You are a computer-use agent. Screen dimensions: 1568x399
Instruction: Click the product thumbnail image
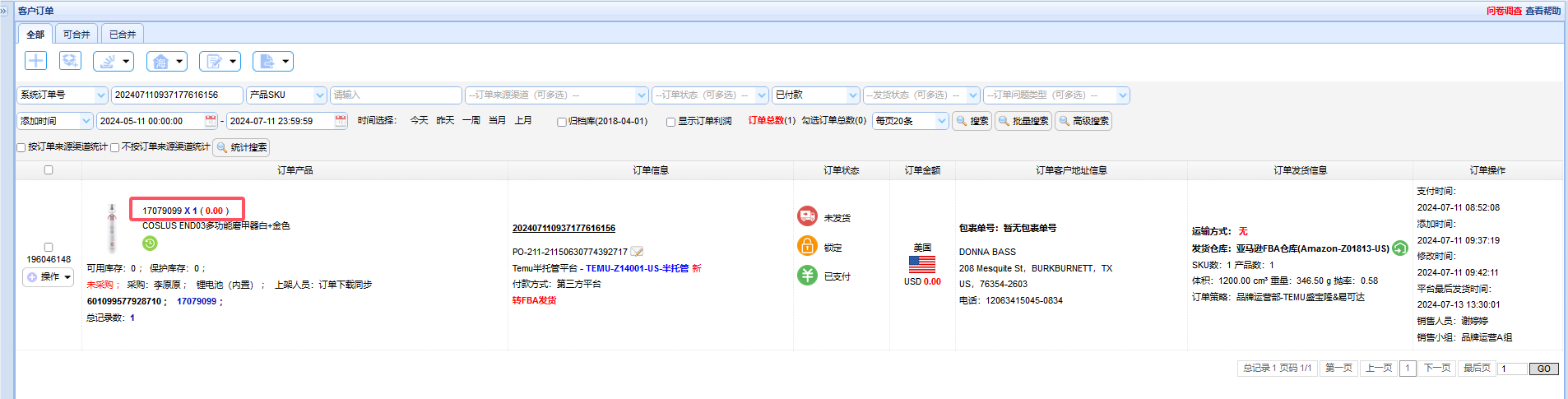[112, 229]
